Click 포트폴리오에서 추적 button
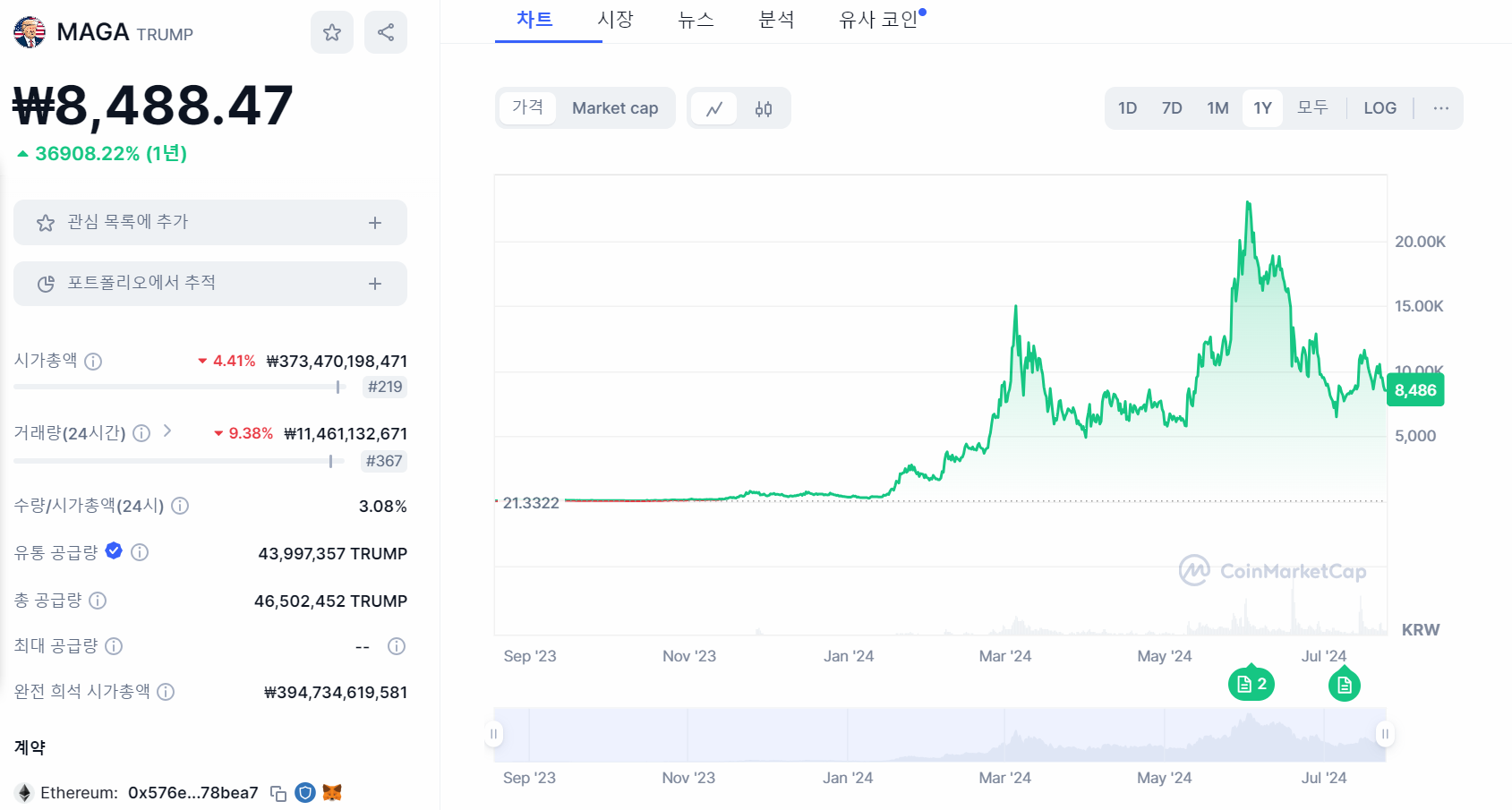1512x810 pixels. (210, 284)
